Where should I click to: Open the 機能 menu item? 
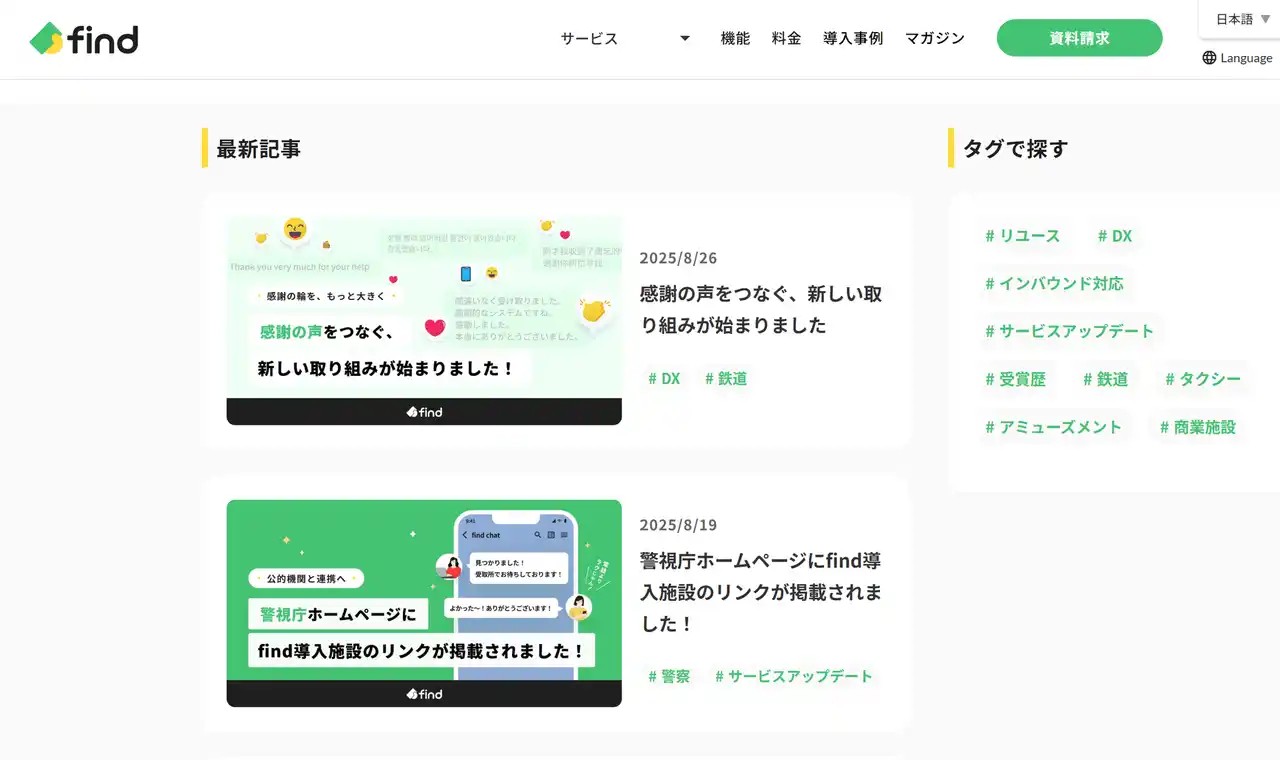(x=735, y=39)
